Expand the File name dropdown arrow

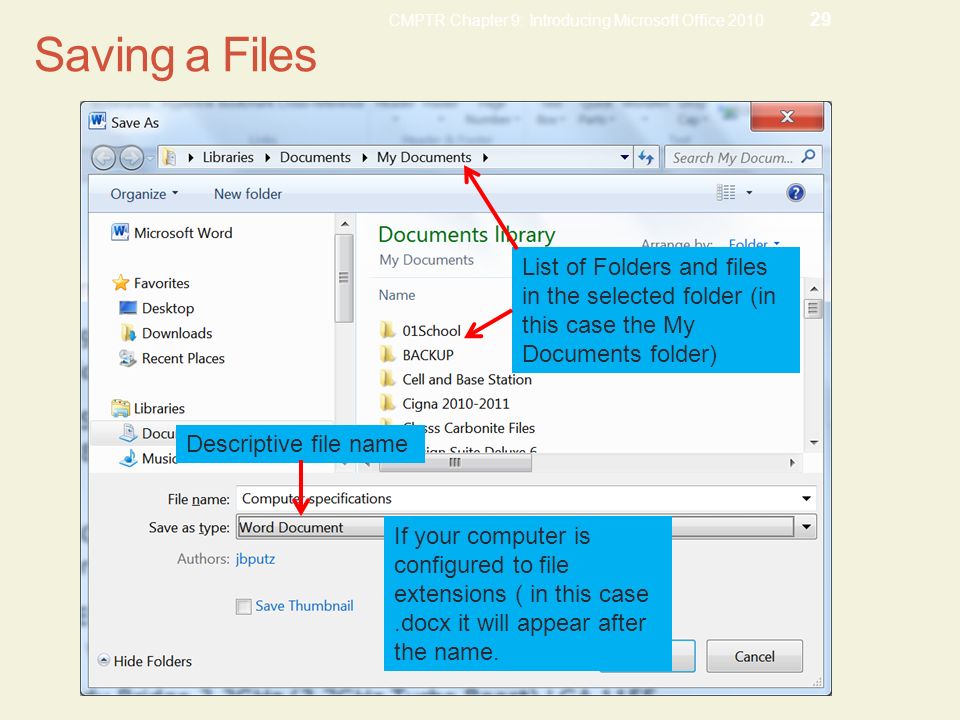[x=806, y=498]
